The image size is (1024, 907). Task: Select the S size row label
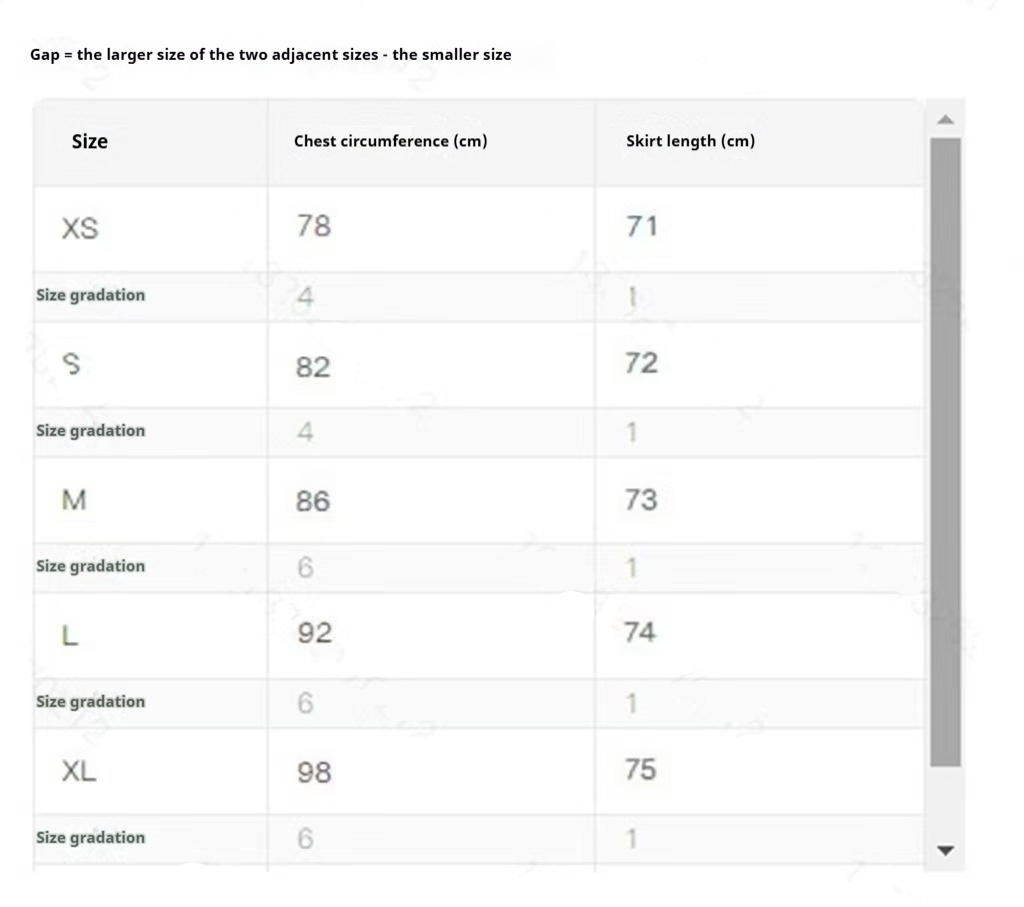(x=71, y=365)
